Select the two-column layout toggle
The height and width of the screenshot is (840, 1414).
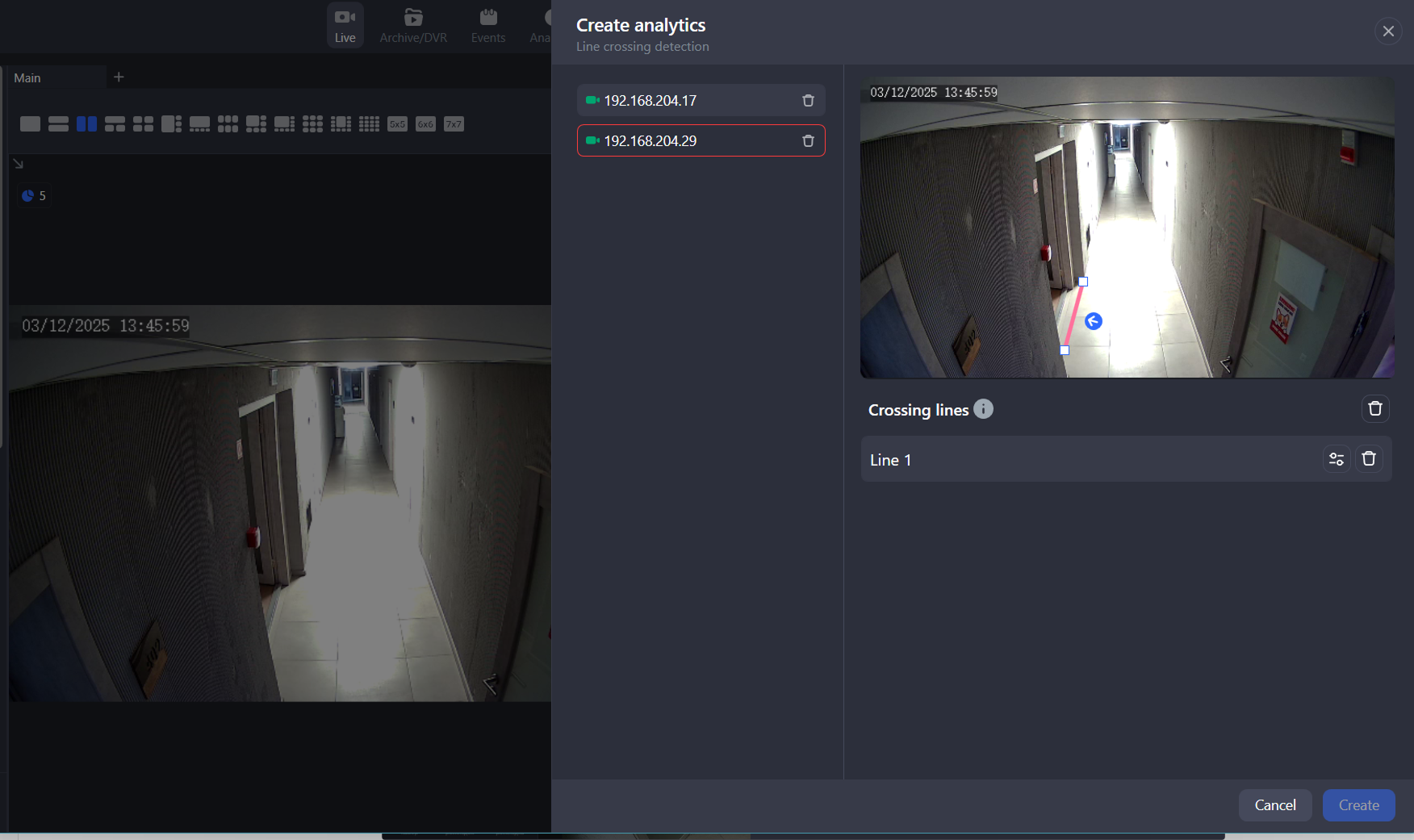[86, 123]
